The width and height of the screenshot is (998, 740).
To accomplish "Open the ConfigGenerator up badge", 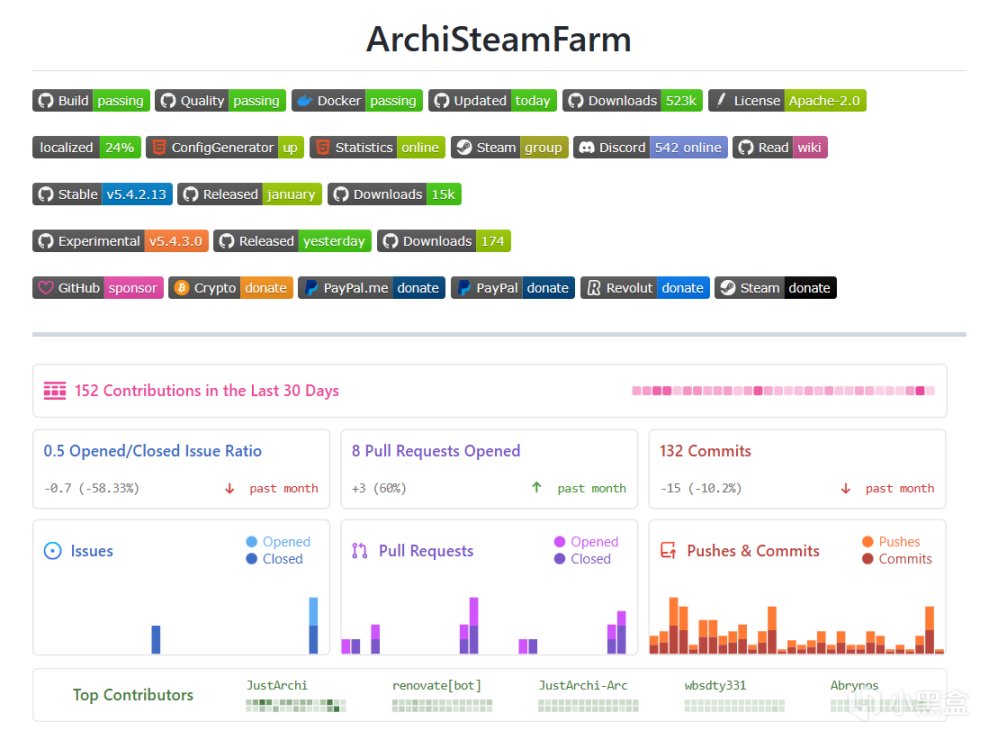I will (x=225, y=148).
